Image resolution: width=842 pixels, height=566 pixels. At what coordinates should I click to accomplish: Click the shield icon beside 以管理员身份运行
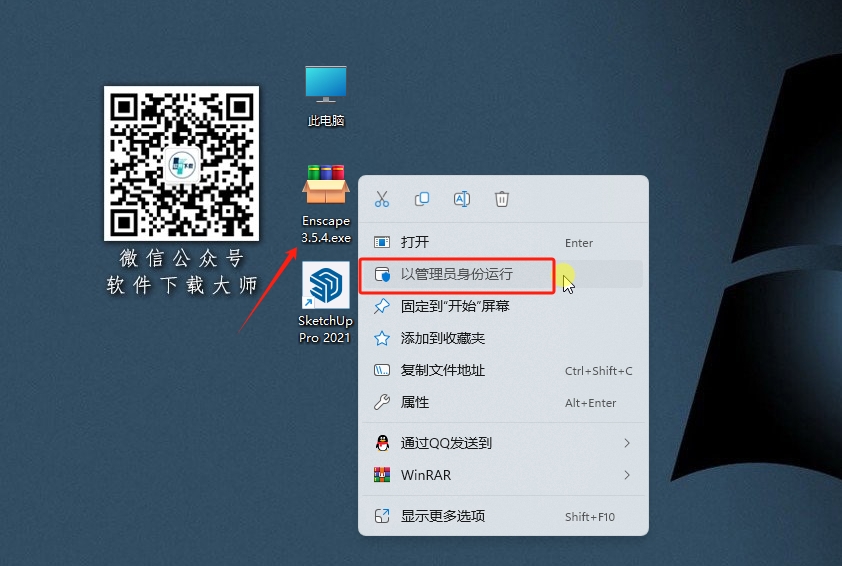click(x=382, y=274)
